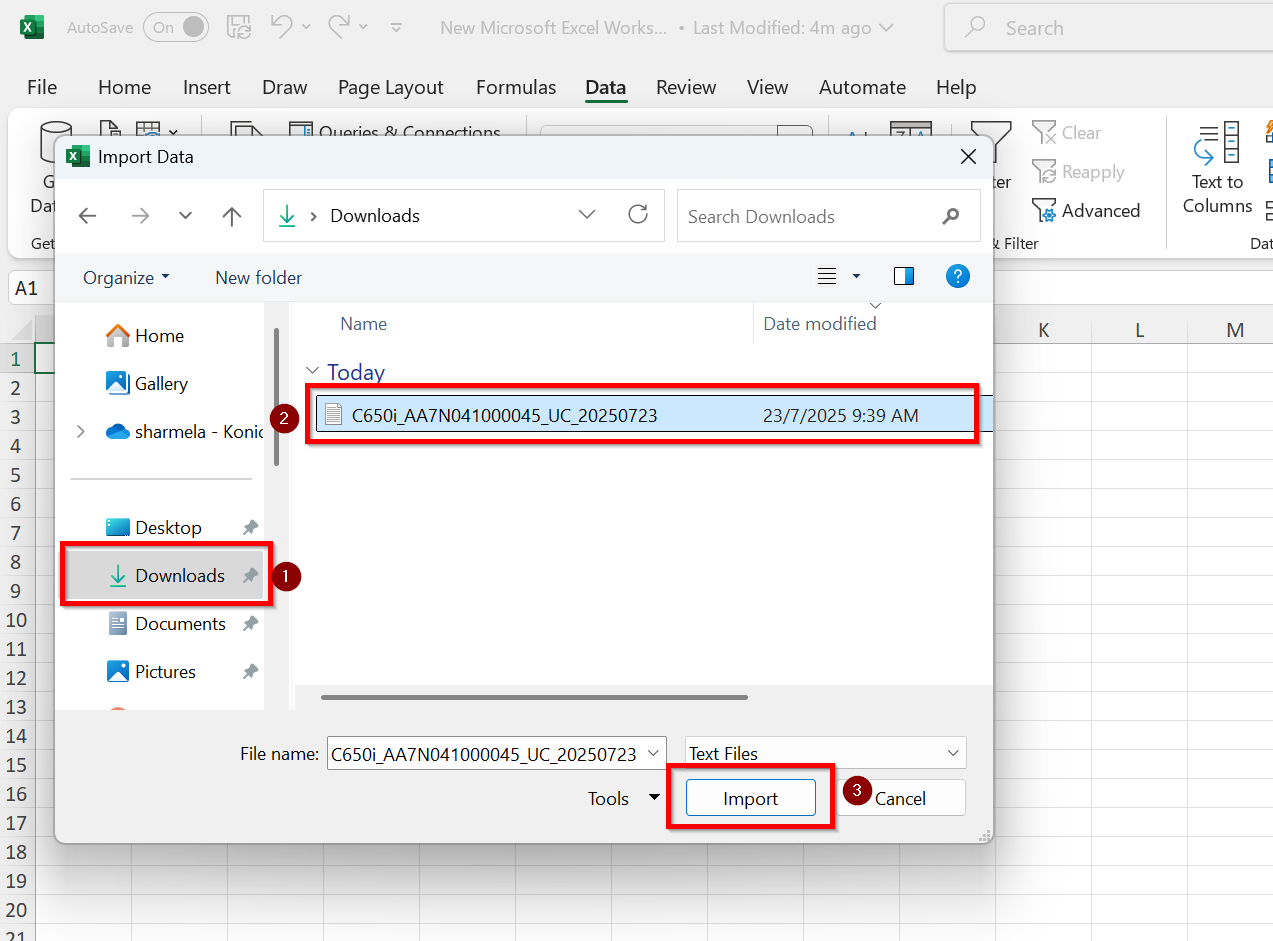Click the Cancel button
1273x941 pixels.
[x=901, y=798]
